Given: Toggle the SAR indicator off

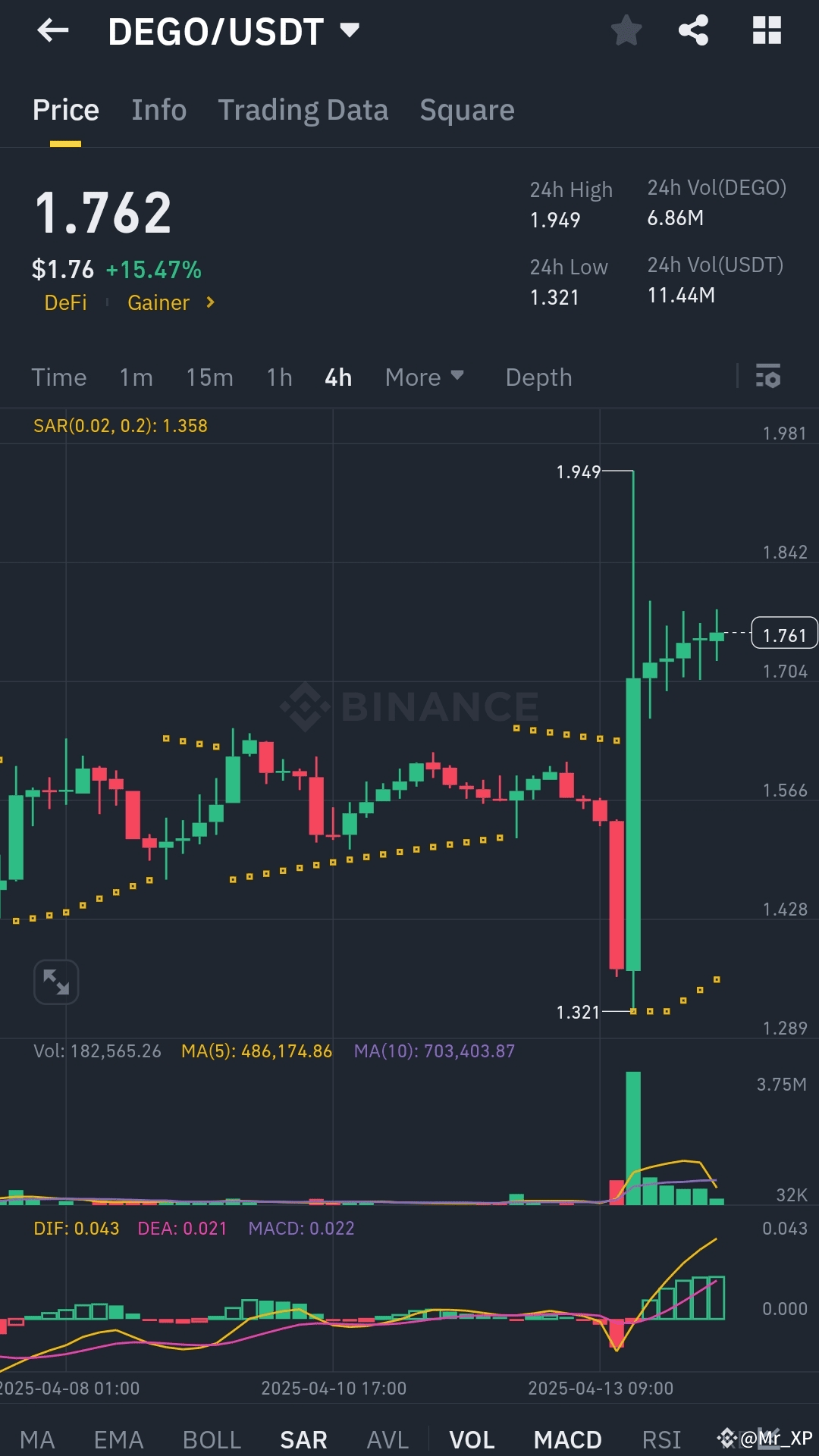Looking at the screenshot, I should coord(303,1438).
